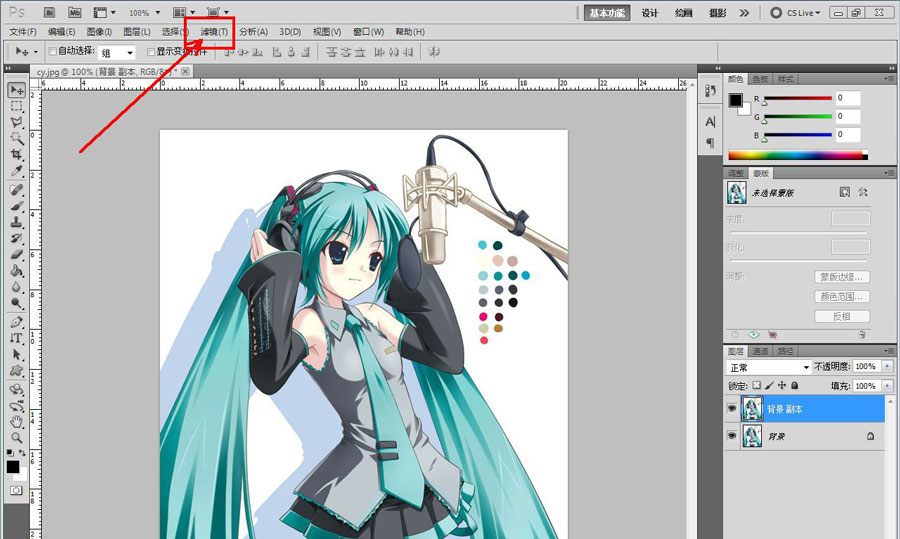This screenshot has height=539, width=900.
Task: Select the Blur tool
Action: [16, 286]
